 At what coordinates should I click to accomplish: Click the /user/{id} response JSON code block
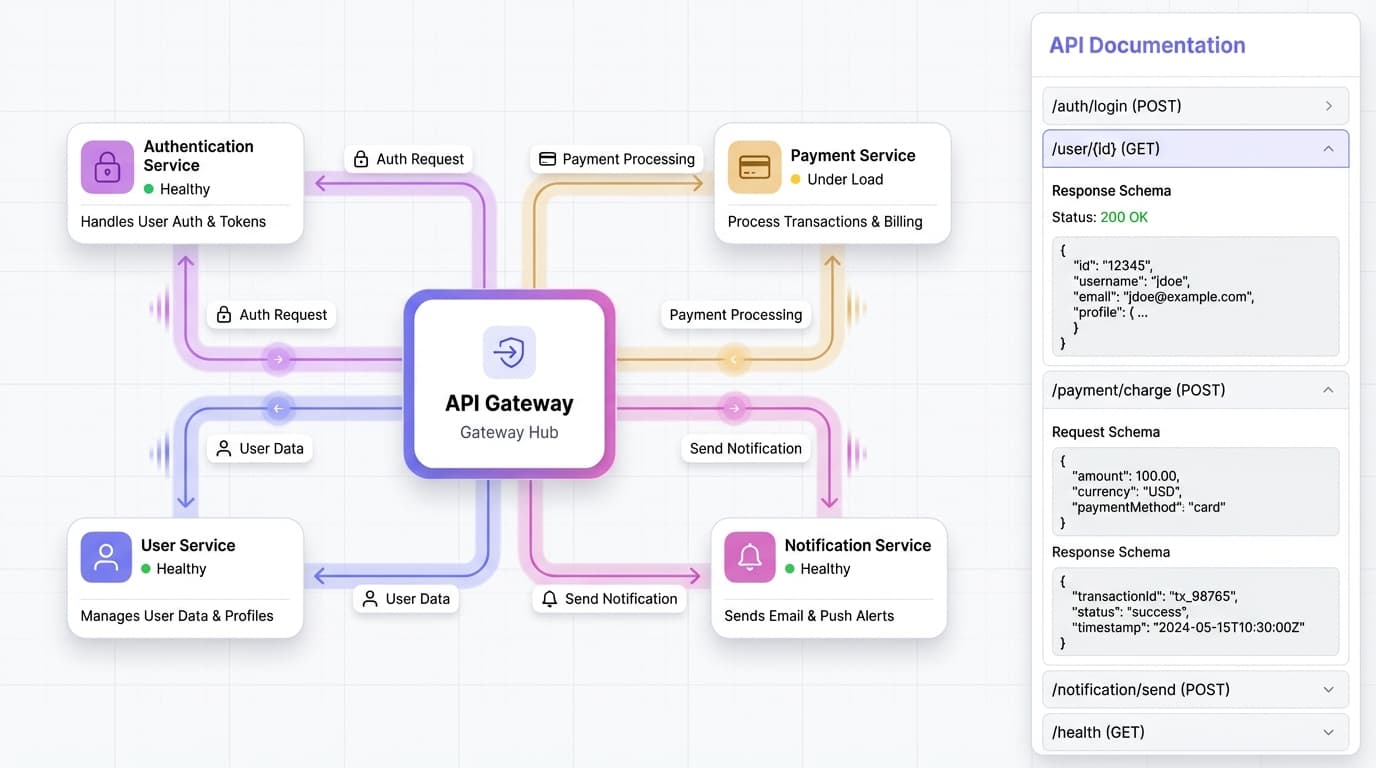click(x=1195, y=296)
